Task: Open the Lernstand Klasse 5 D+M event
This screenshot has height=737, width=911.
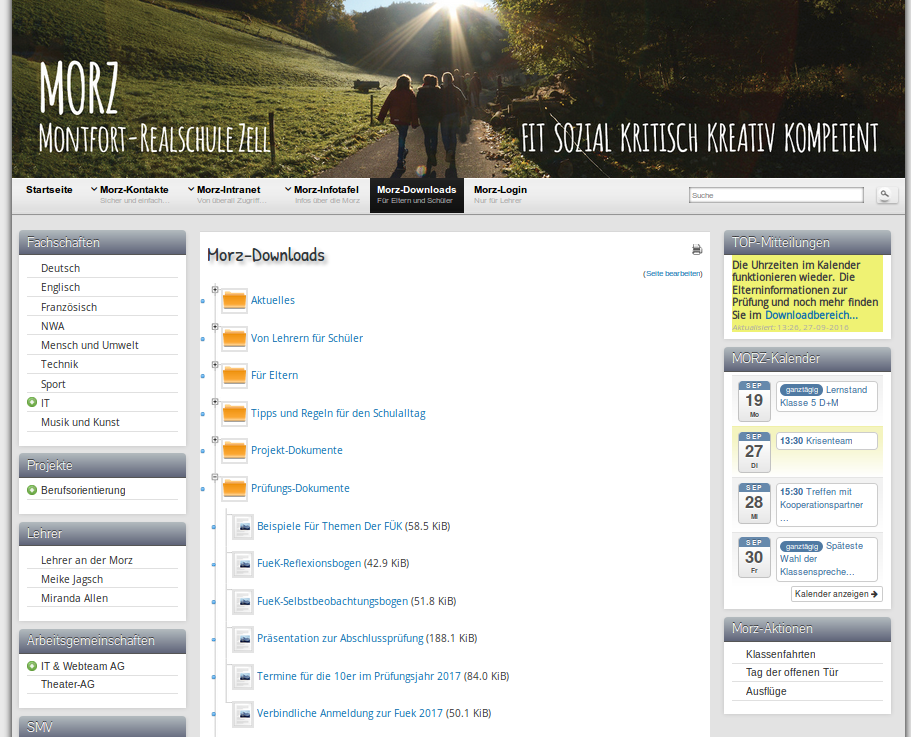Action: click(x=827, y=396)
